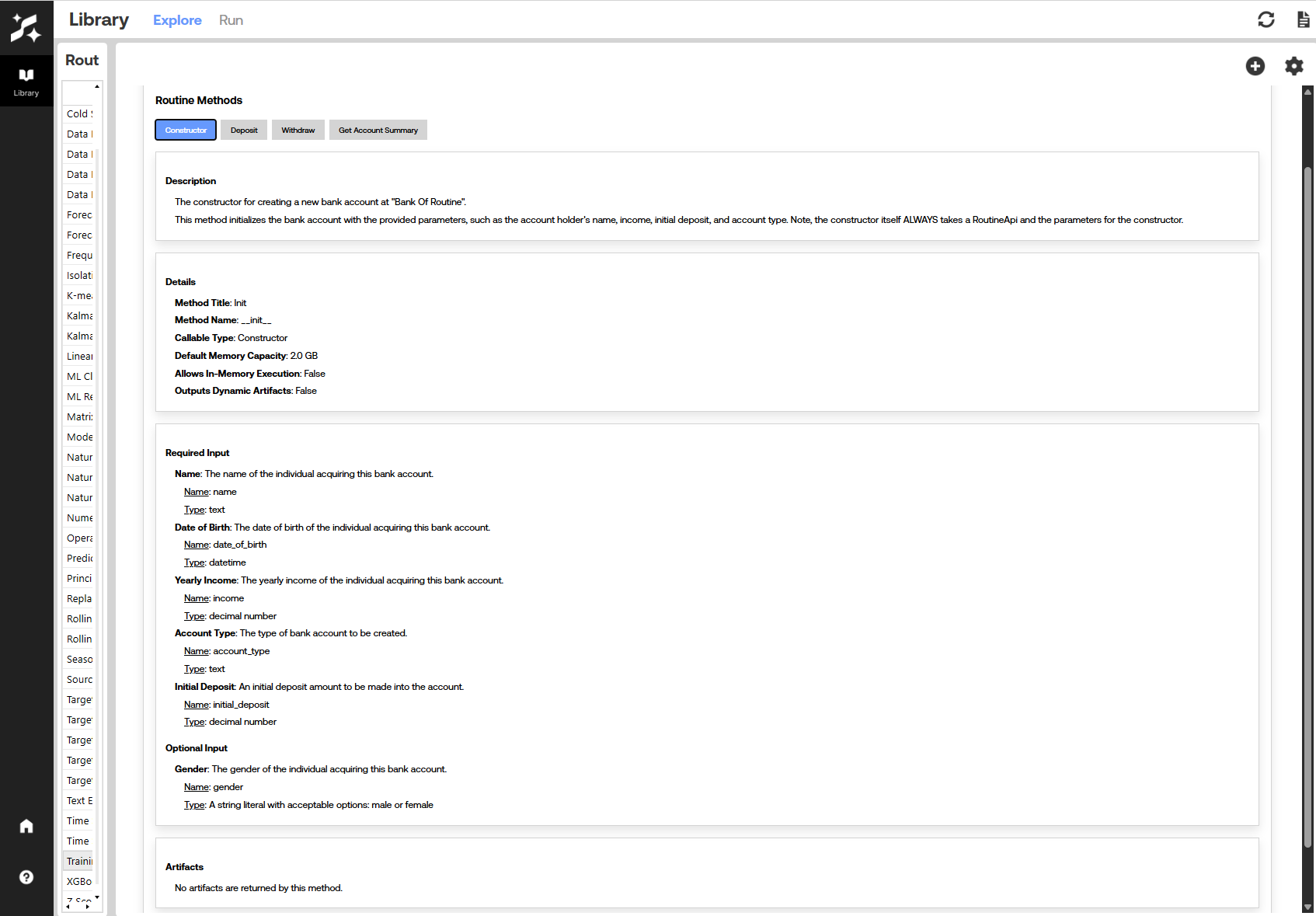Screen dimensions: 1316x916
Task: Click the sidebar list's scroll-up arrow
Action: [96, 87]
